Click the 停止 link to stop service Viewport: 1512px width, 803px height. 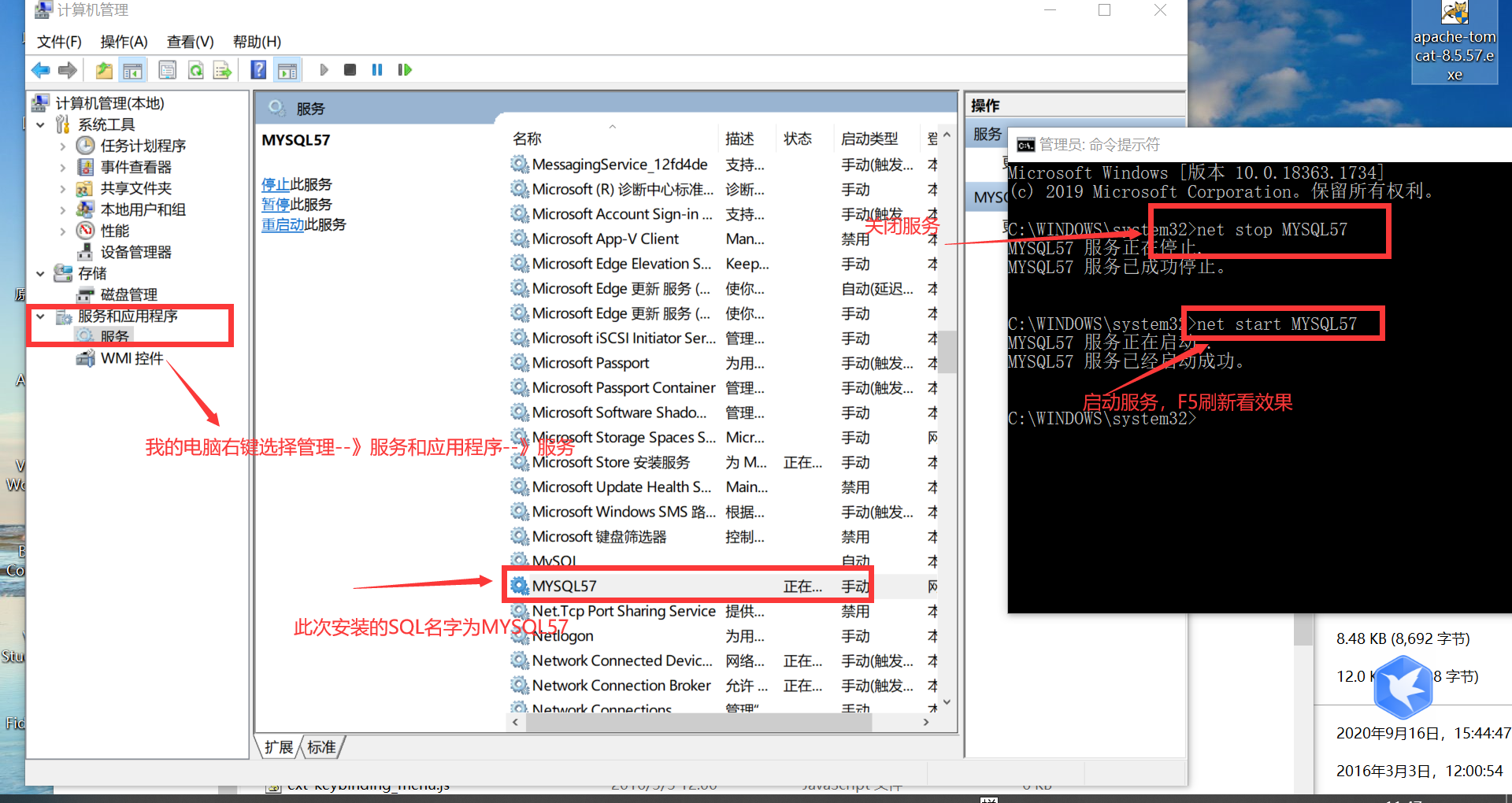276,184
